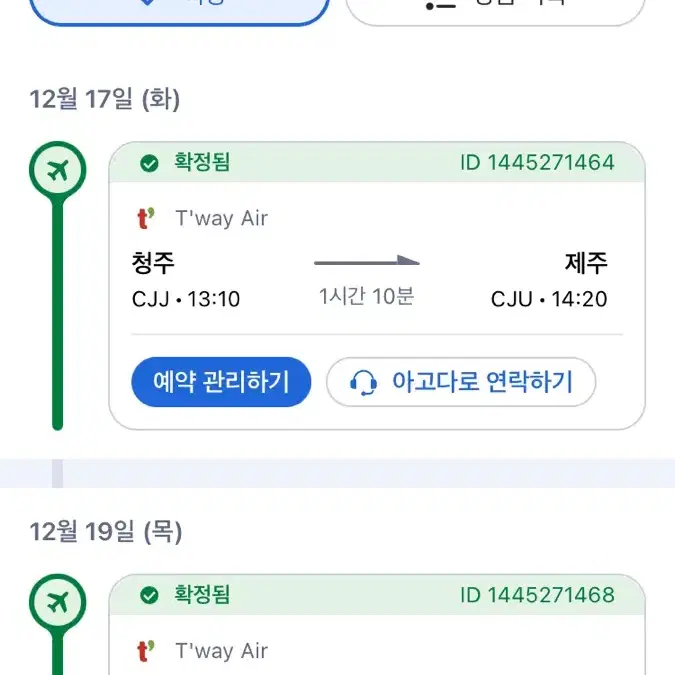675x675 pixels.
Task: Click the T'way Air logo on second flight
Action: tap(146, 651)
